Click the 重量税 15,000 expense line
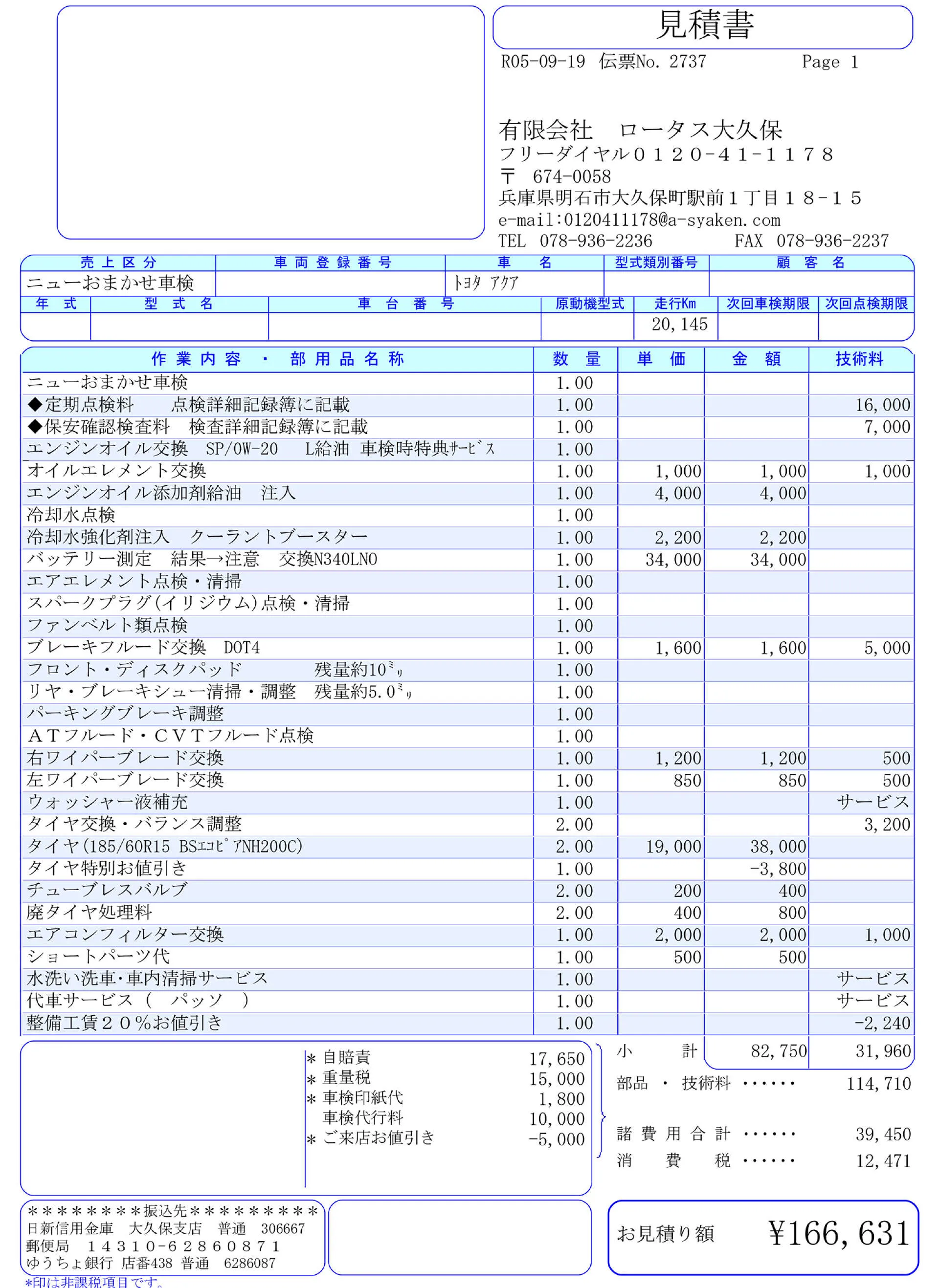939x1288 pixels. coord(446,1078)
